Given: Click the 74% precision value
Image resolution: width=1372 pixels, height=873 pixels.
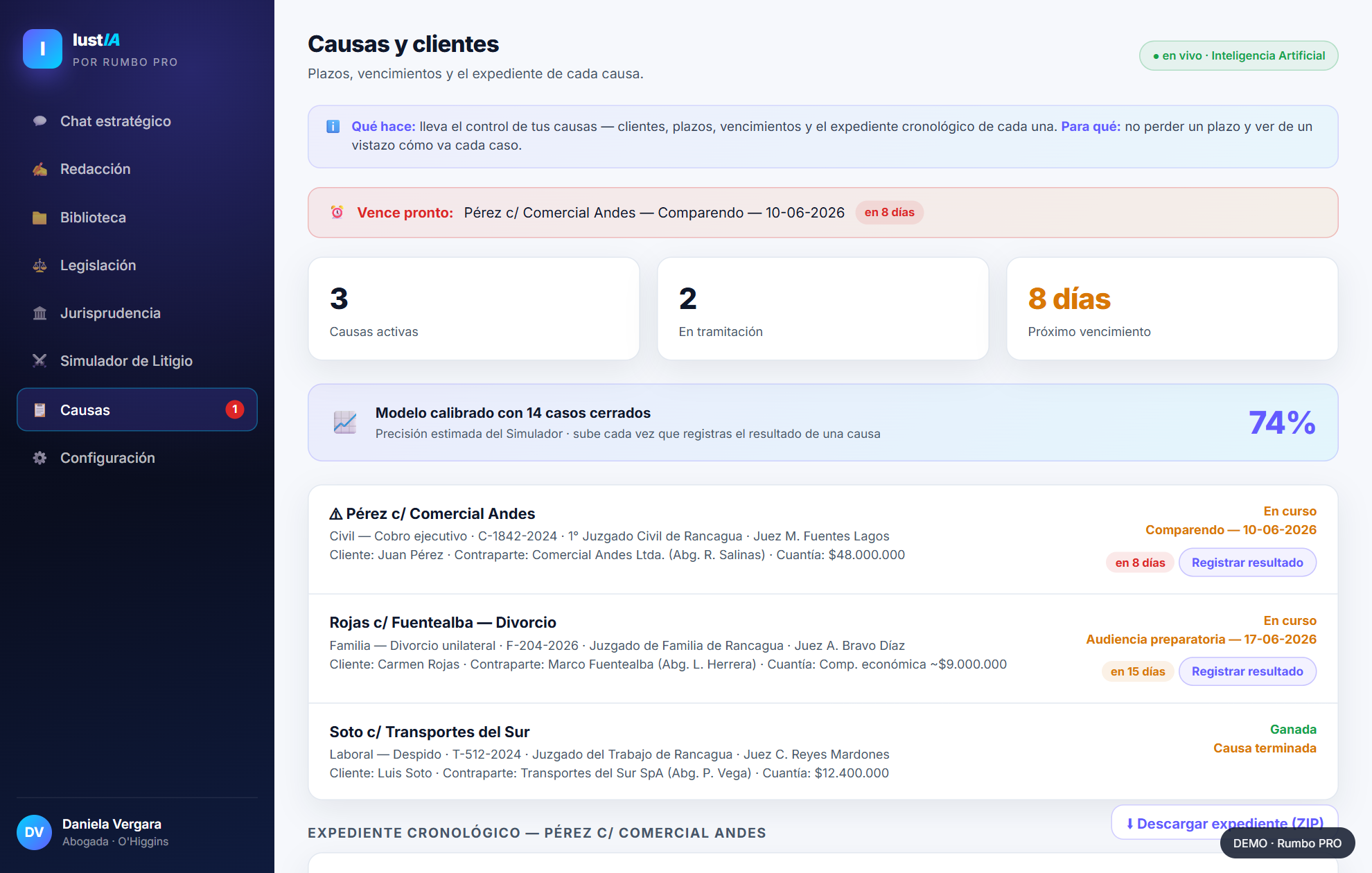Looking at the screenshot, I should (x=1282, y=423).
